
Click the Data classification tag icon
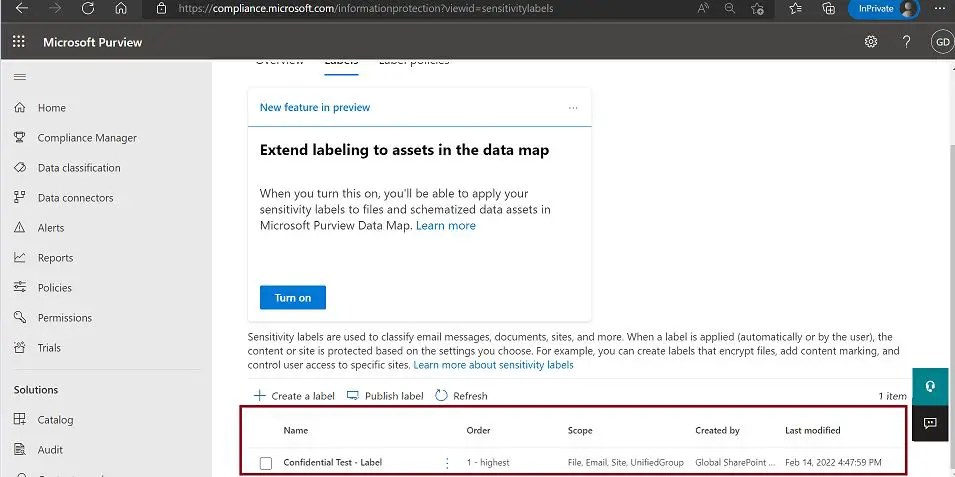pyautogui.click(x=19, y=168)
